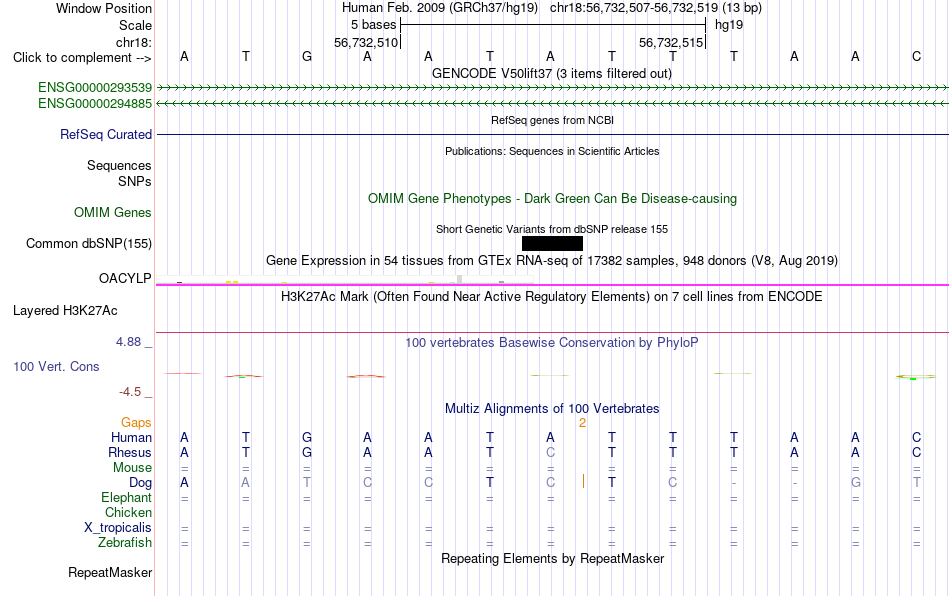Click the GENCODE V50lift37 track title
The height and width of the screenshot is (596, 950).
[x=551, y=74]
